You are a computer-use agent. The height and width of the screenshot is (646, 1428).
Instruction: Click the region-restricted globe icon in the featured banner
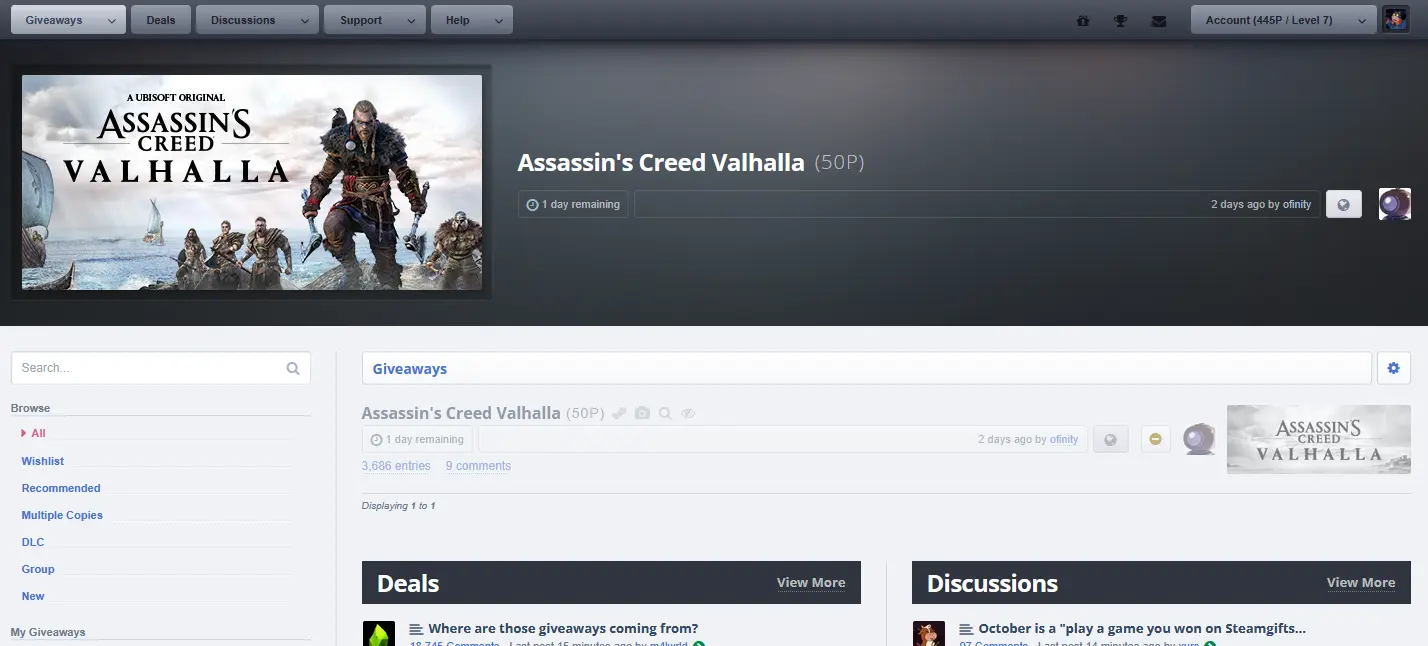coord(1344,204)
